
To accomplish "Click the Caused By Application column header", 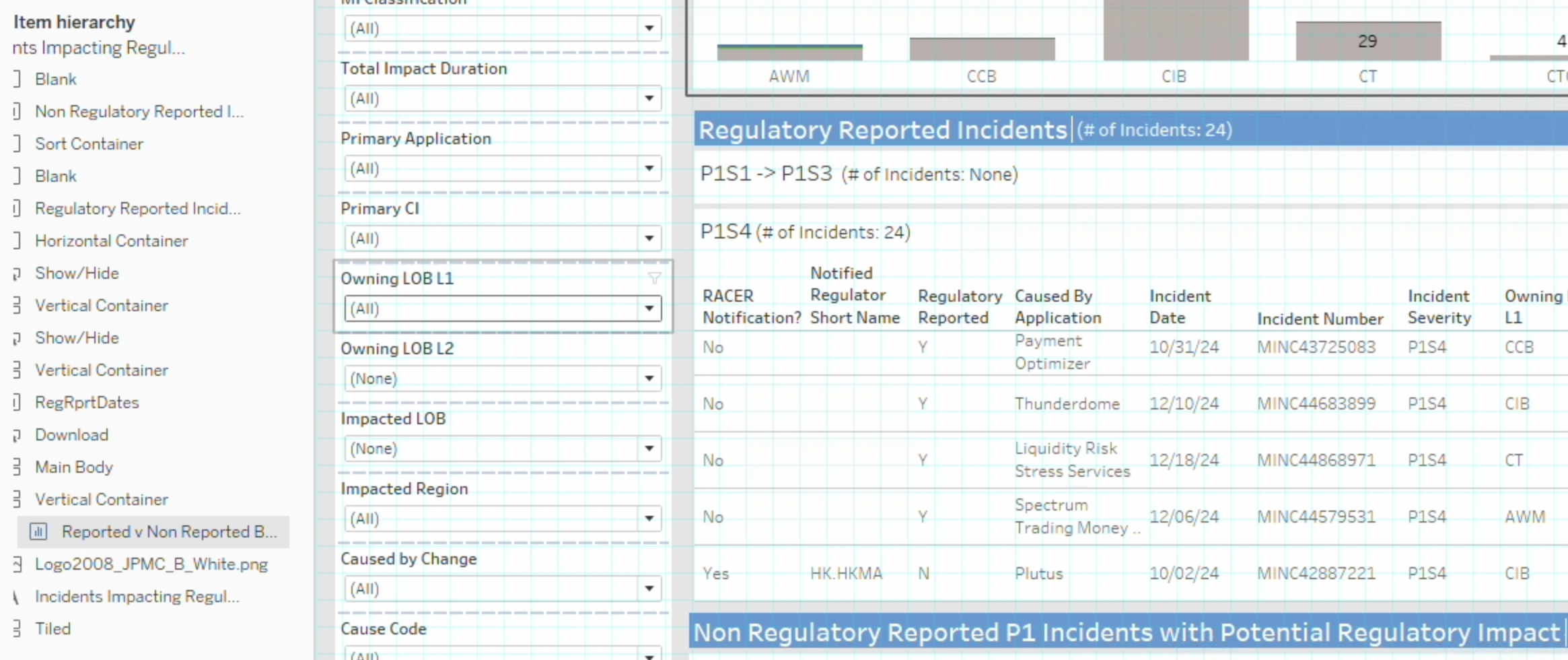I will pyautogui.click(x=1058, y=306).
